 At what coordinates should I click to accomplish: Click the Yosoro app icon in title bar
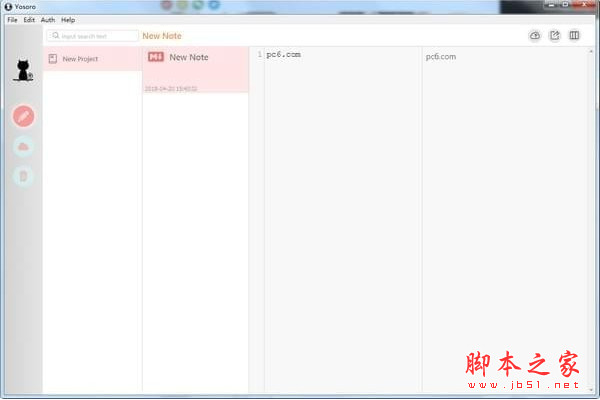coord(8,7)
